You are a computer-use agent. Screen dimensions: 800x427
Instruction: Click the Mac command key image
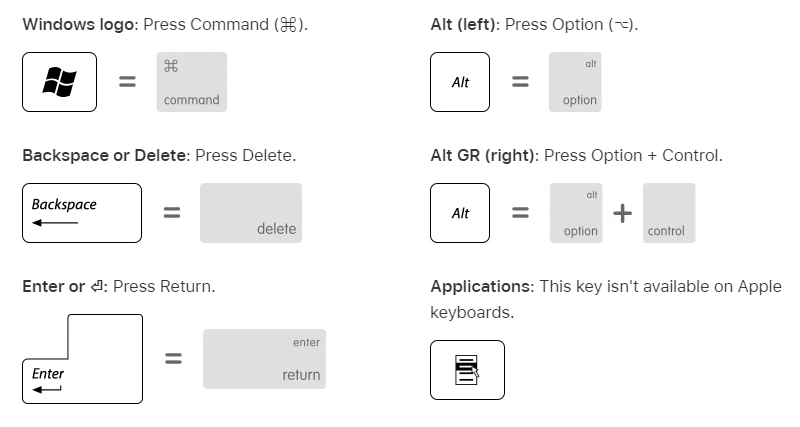pos(191,82)
